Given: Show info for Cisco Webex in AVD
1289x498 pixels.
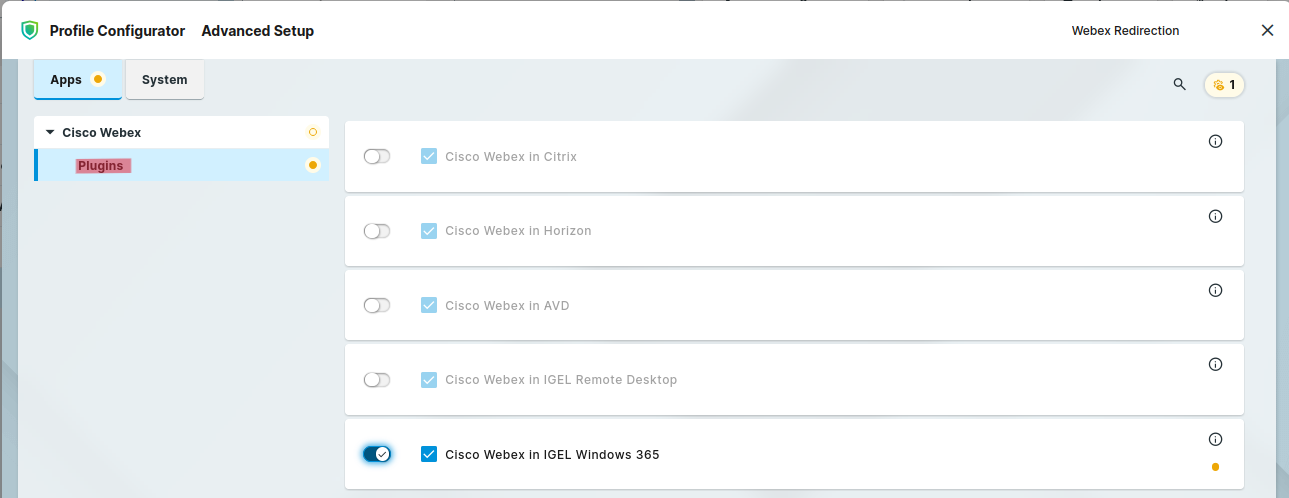Looking at the screenshot, I should click(1215, 291).
